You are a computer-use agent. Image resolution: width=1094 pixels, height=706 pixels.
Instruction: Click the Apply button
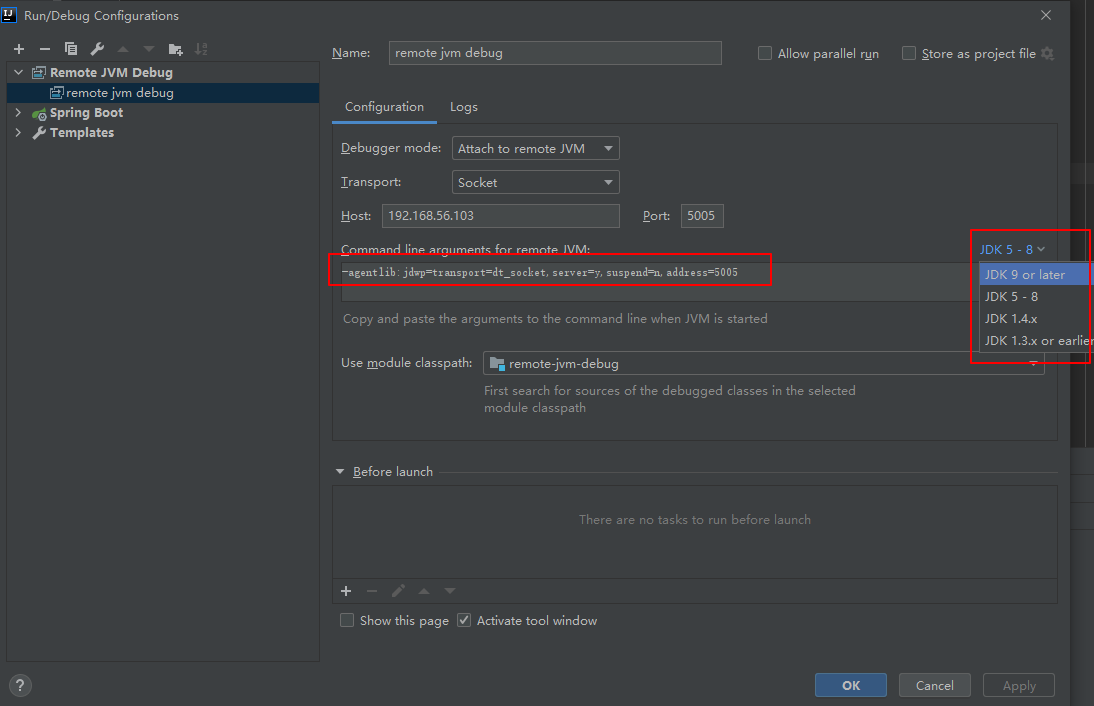[x=1019, y=685]
